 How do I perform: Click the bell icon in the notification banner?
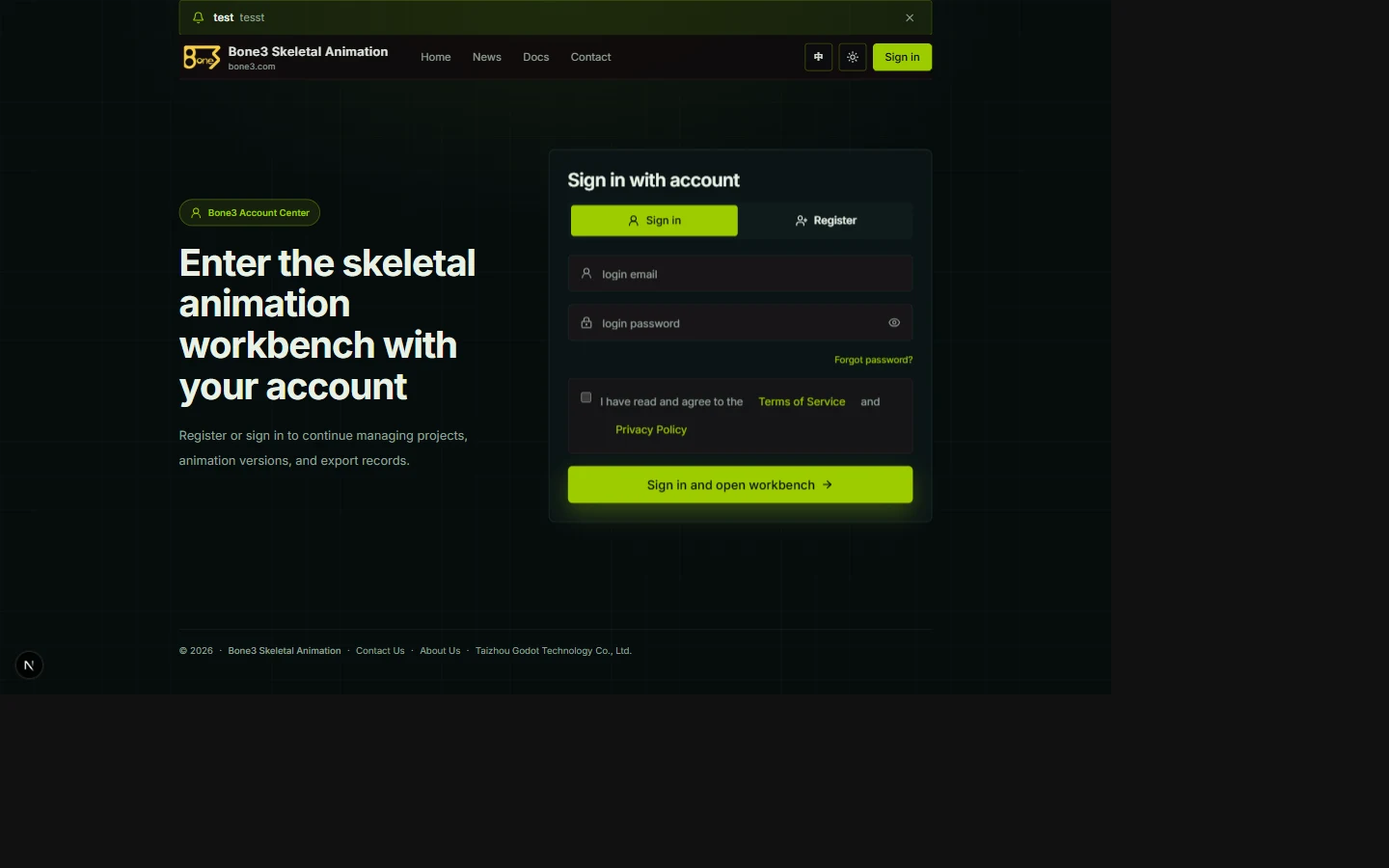pos(198,17)
